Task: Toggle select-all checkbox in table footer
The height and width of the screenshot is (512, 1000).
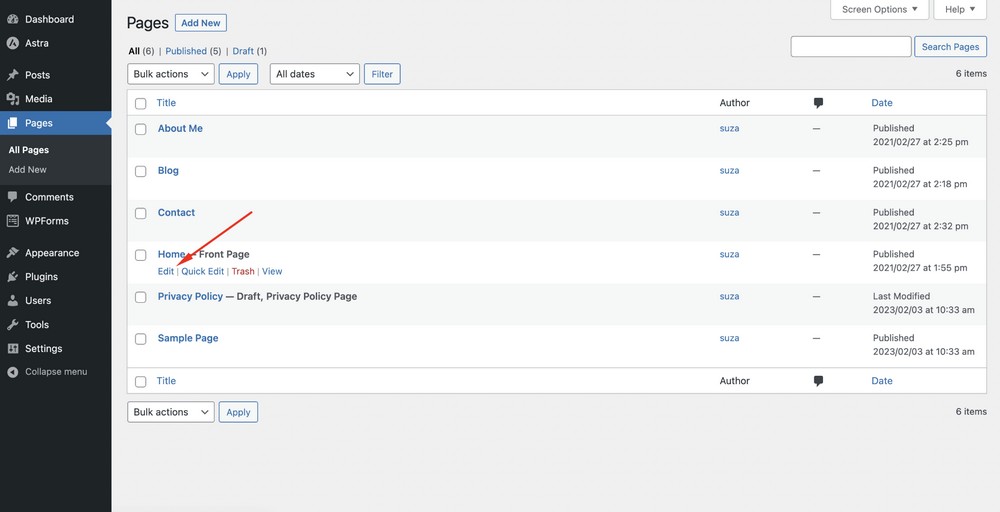Action: [x=141, y=381]
